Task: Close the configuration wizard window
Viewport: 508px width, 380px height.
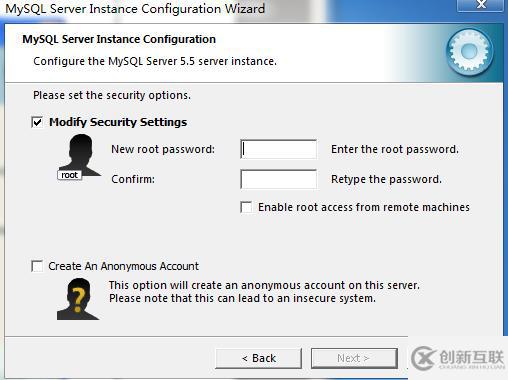Action: click(x=480, y=5)
